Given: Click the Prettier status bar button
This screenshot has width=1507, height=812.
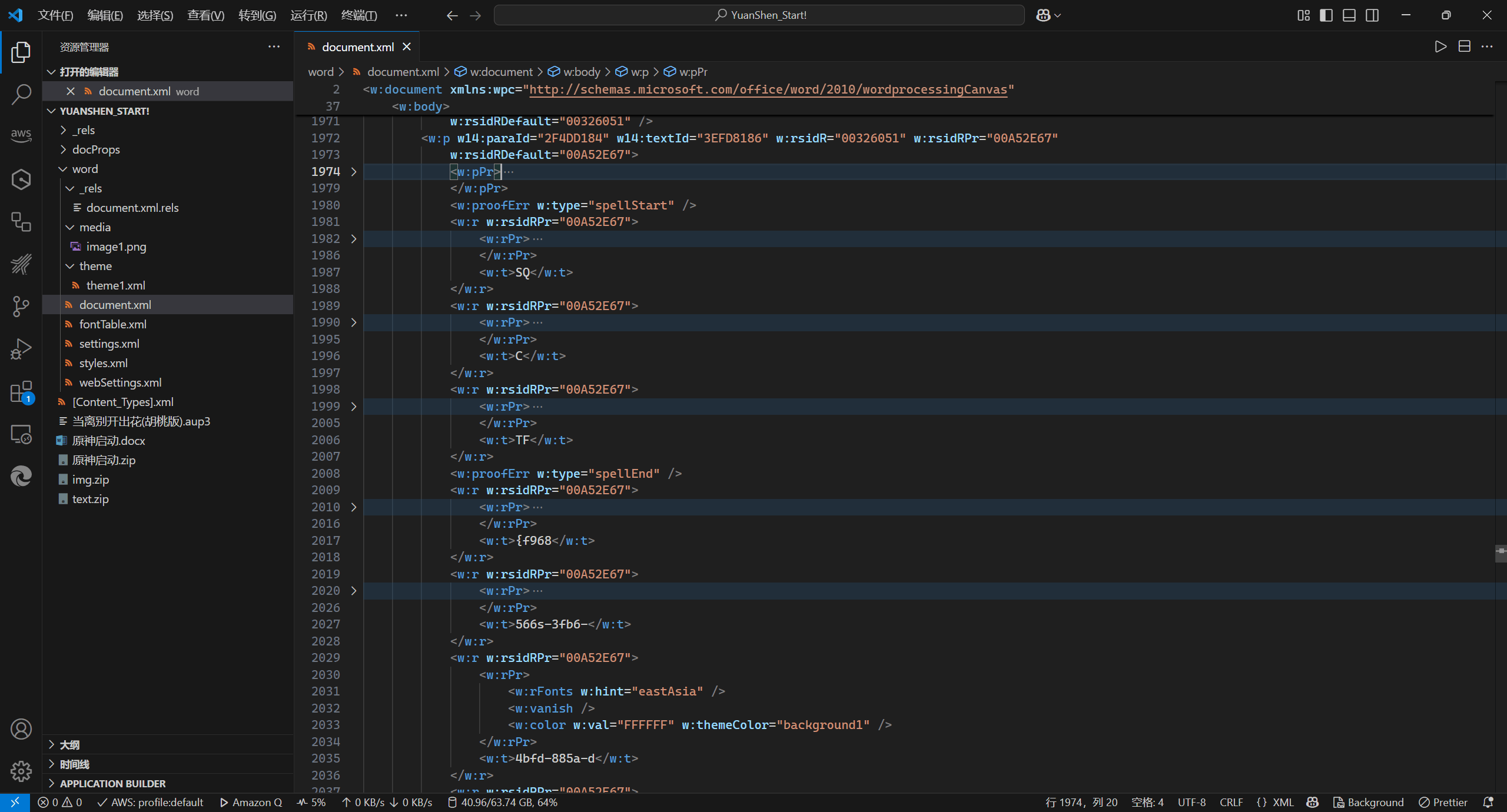Looking at the screenshot, I should tap(1443, 803).
